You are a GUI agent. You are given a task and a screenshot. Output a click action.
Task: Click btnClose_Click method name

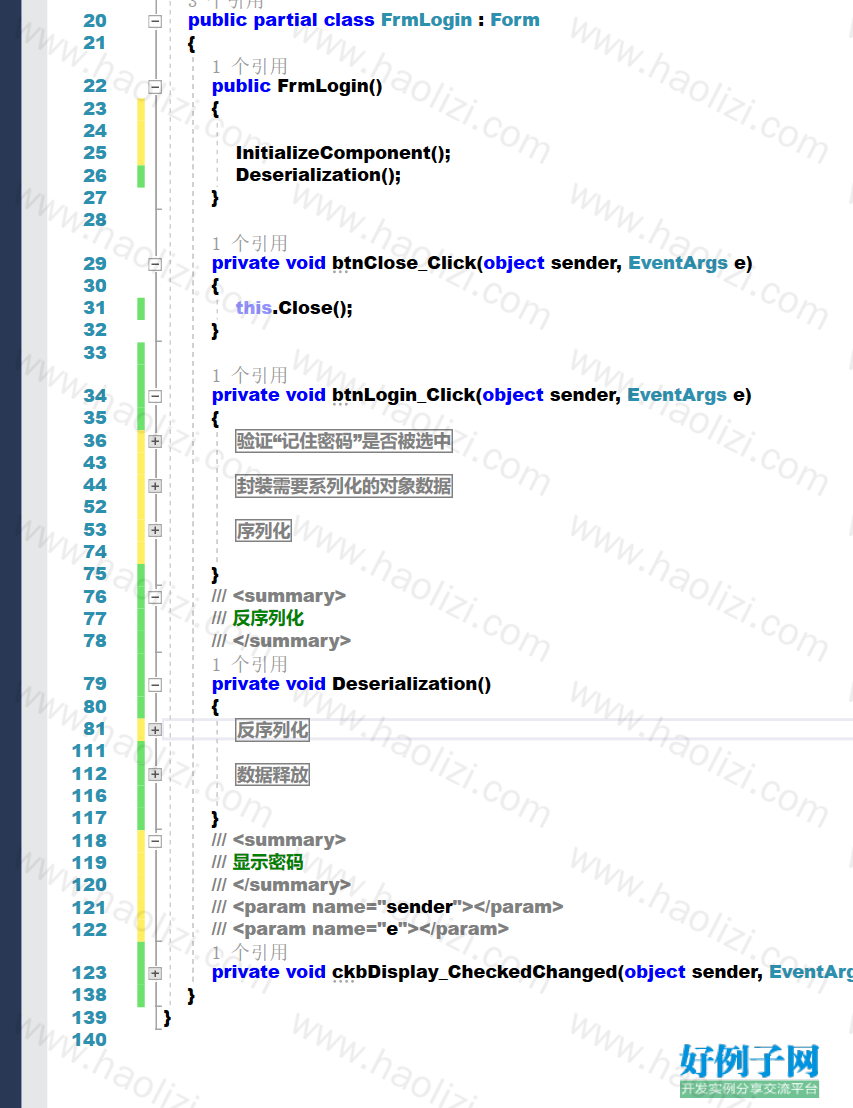(405, 264)
